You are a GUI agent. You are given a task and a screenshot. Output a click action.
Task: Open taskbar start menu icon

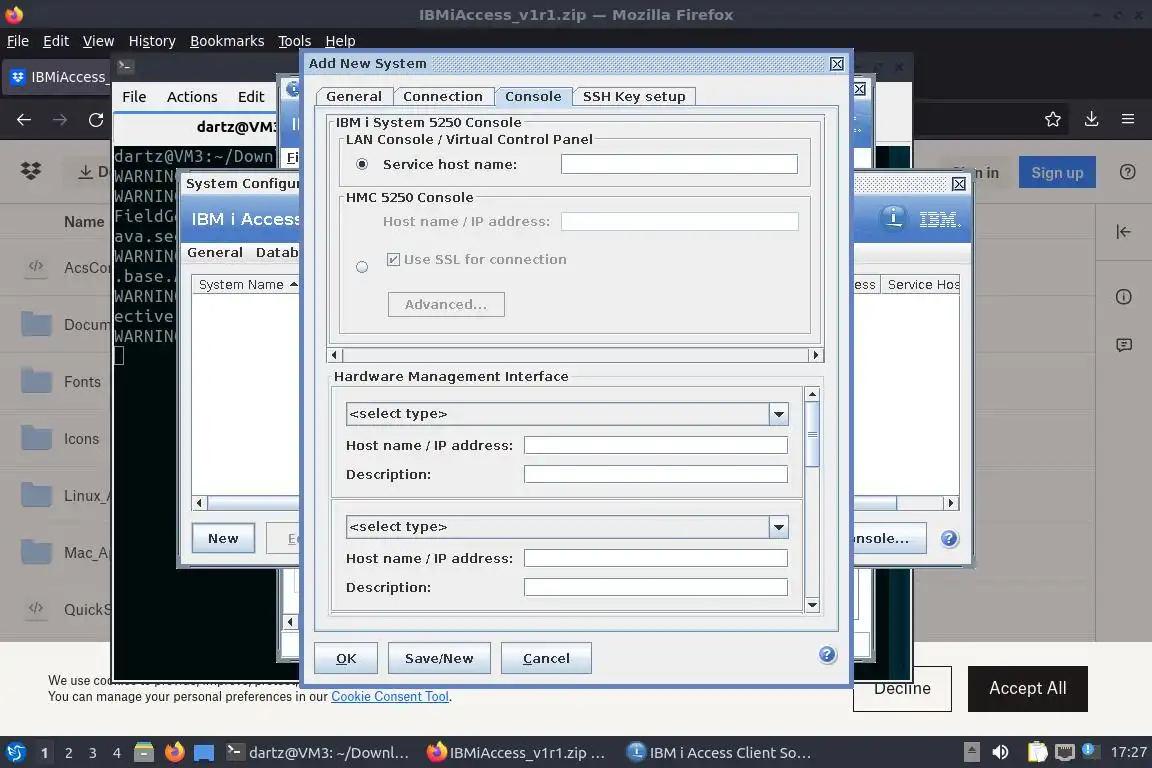click(x=15, y=753)
